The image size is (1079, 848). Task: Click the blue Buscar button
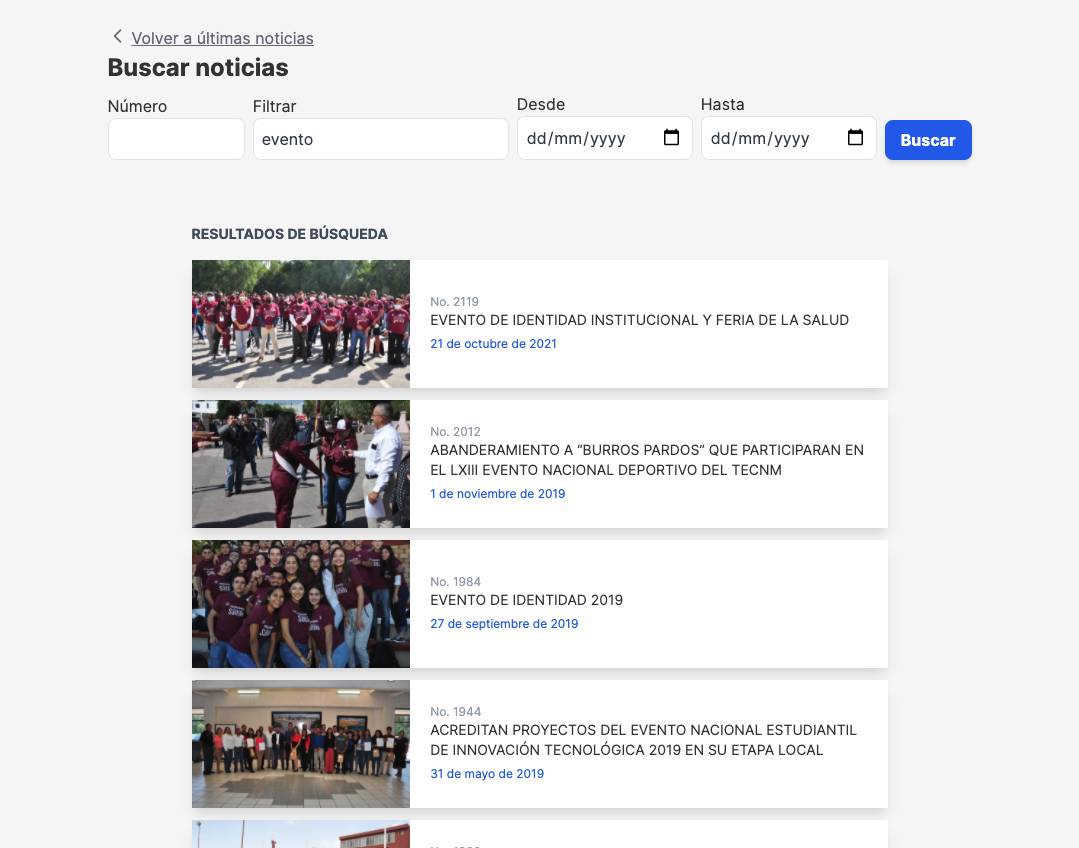pyautogui.click(x=928, y=140)
